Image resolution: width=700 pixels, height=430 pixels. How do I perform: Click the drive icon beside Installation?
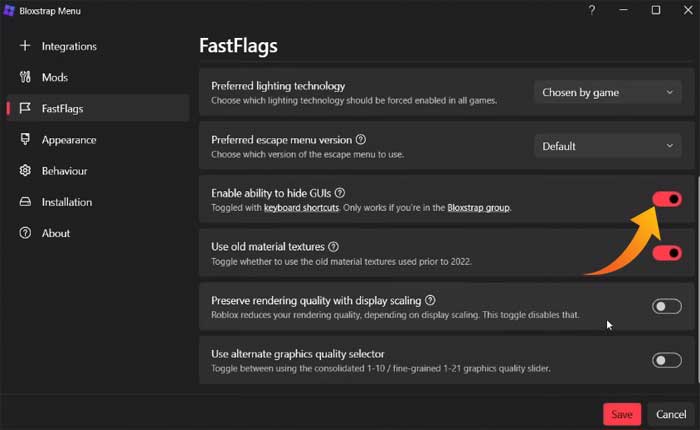click(x=25, y=202)
